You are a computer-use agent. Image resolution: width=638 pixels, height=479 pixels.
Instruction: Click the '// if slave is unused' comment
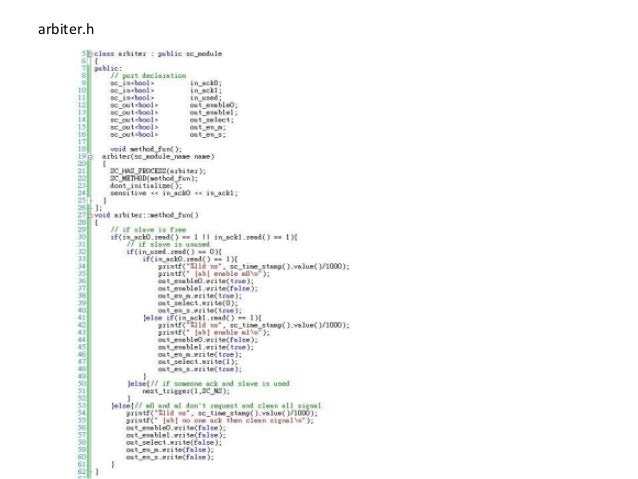pos(168,245)
